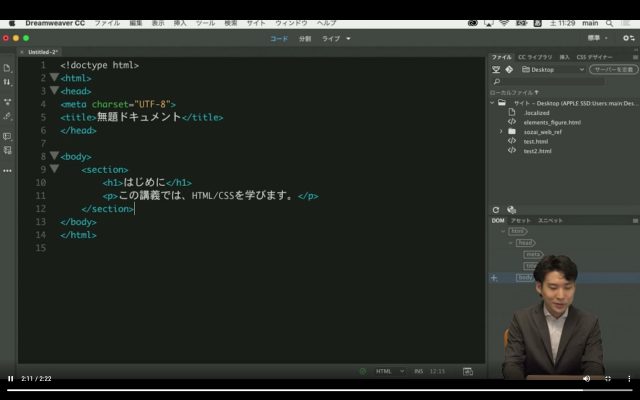Switch to コード view

point(279,39)
